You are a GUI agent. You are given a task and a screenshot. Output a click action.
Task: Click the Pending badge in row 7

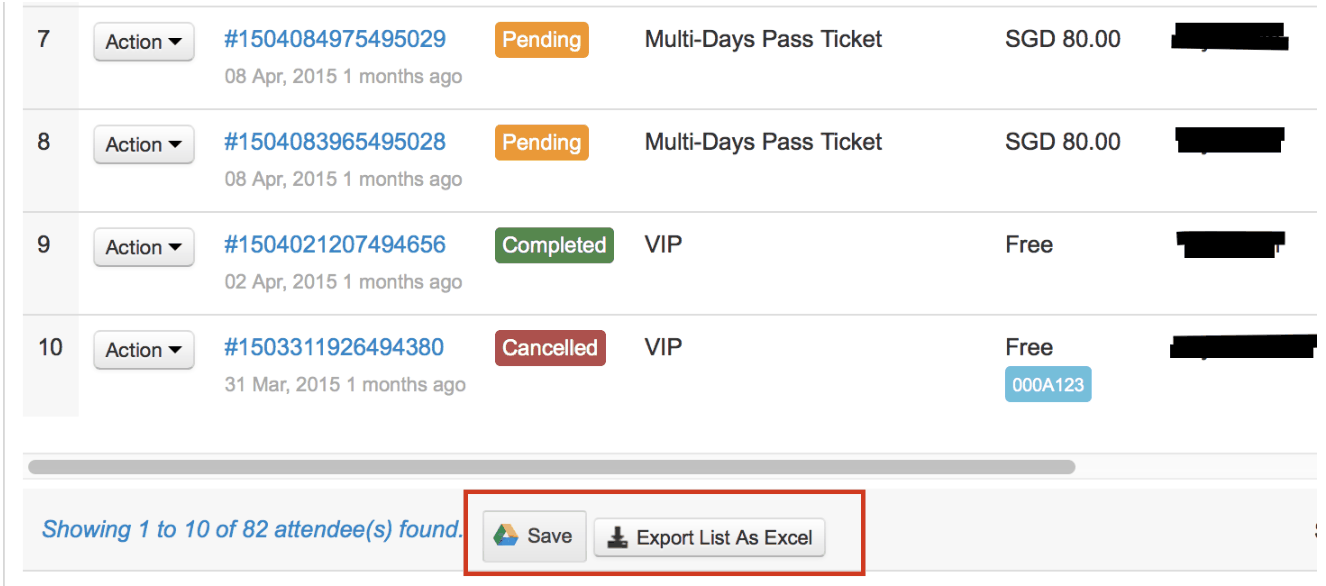click(x=542, y=40)
